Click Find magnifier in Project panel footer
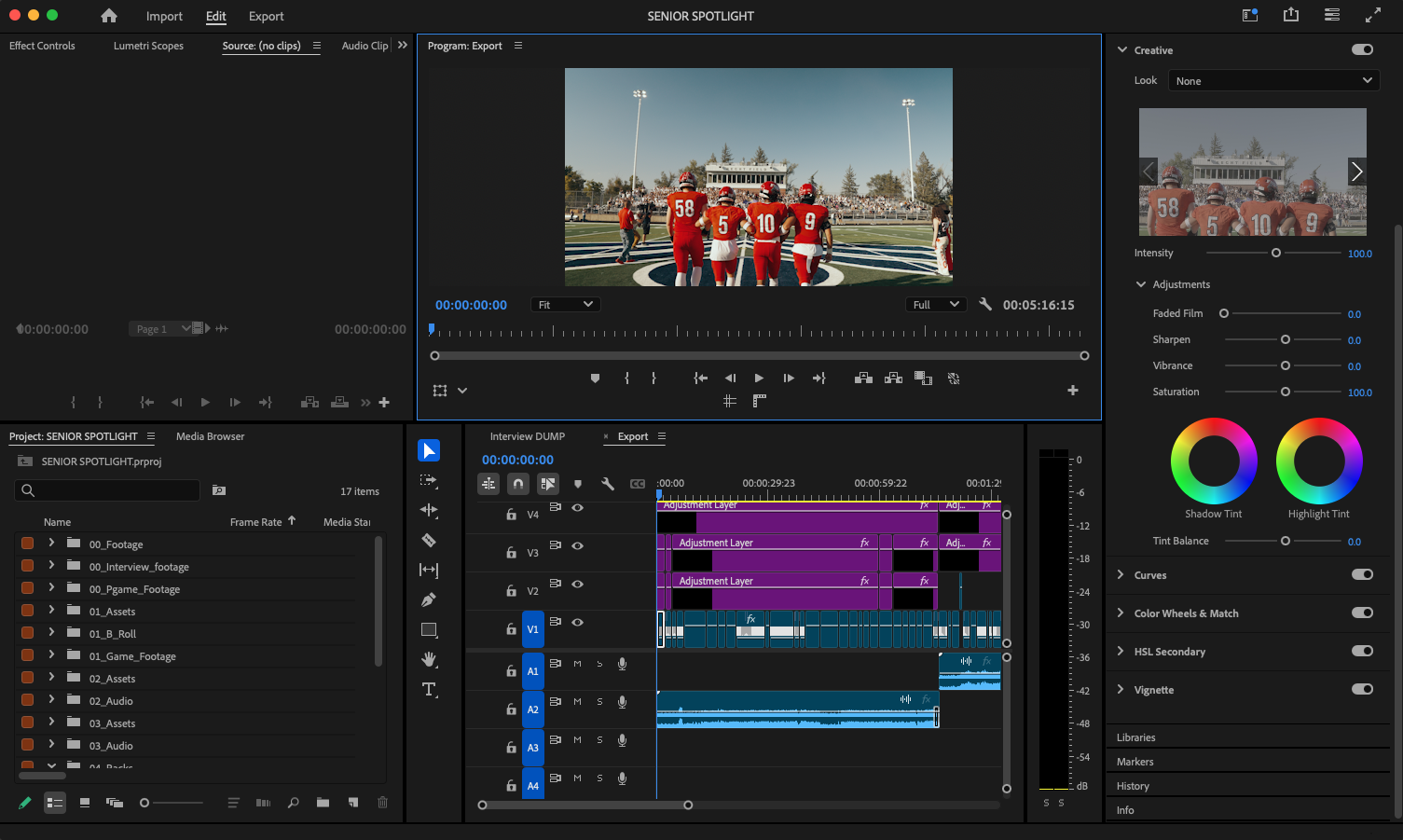Screen dimensions: 1403x840 tap(293, 803)
